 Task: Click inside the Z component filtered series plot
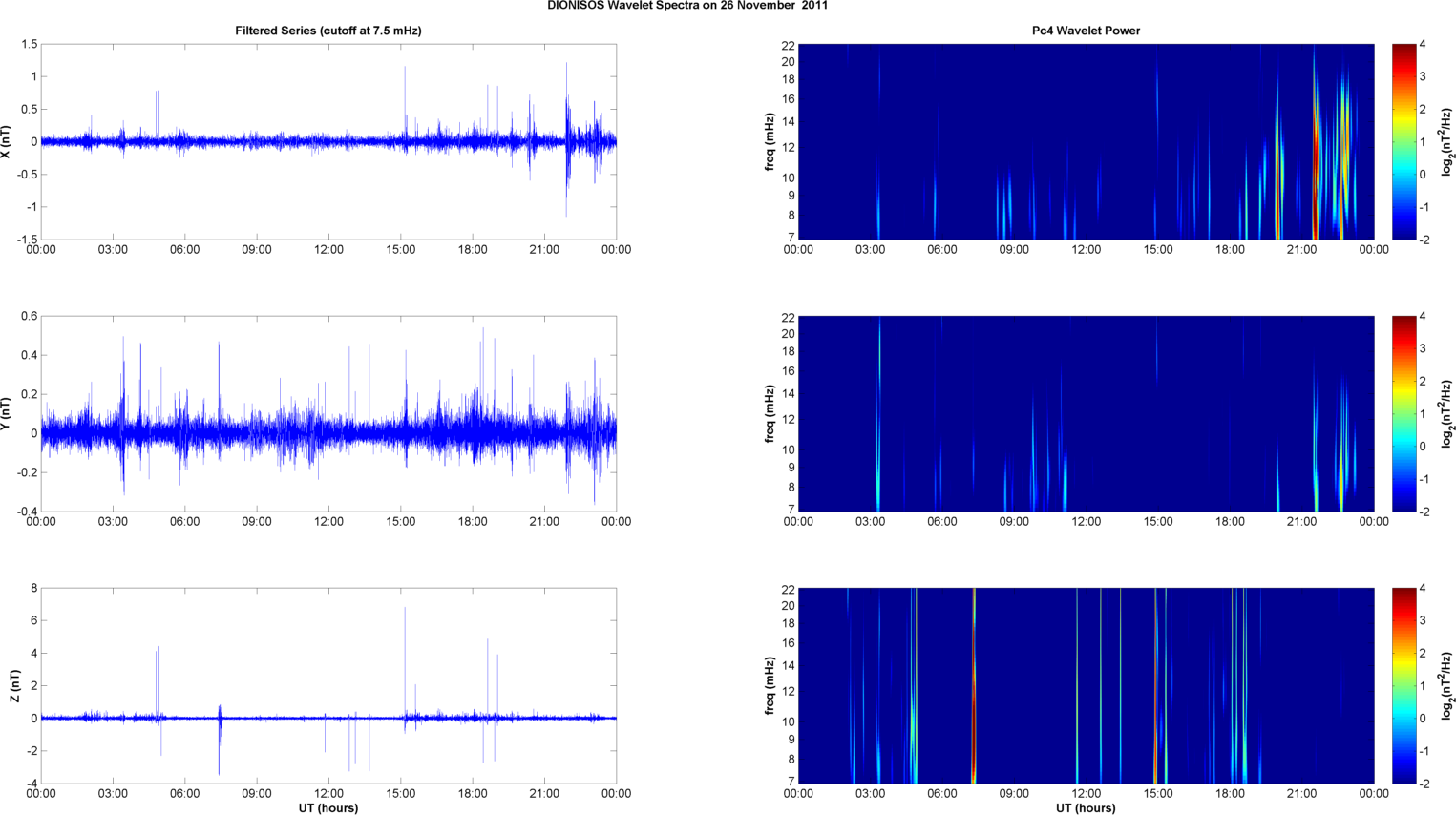328,685
